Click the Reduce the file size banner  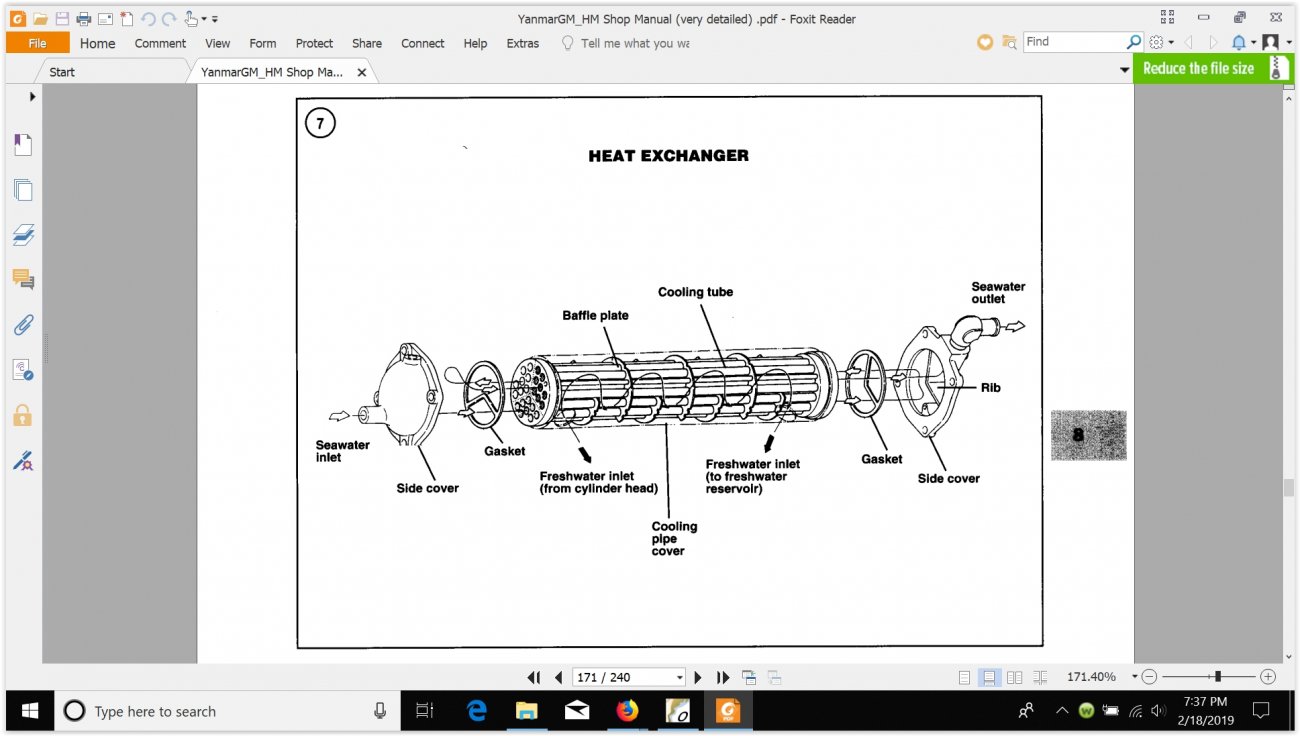[x=1213, y=68]
